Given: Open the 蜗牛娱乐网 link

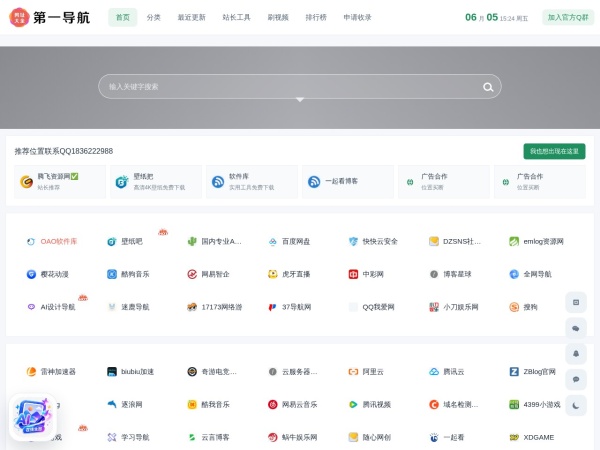Looking at the screenshot, I should pos(300,437).
